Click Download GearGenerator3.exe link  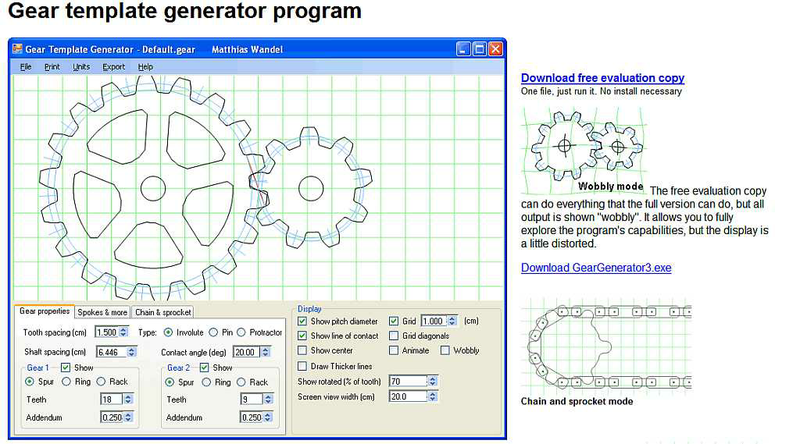point(596,267)
